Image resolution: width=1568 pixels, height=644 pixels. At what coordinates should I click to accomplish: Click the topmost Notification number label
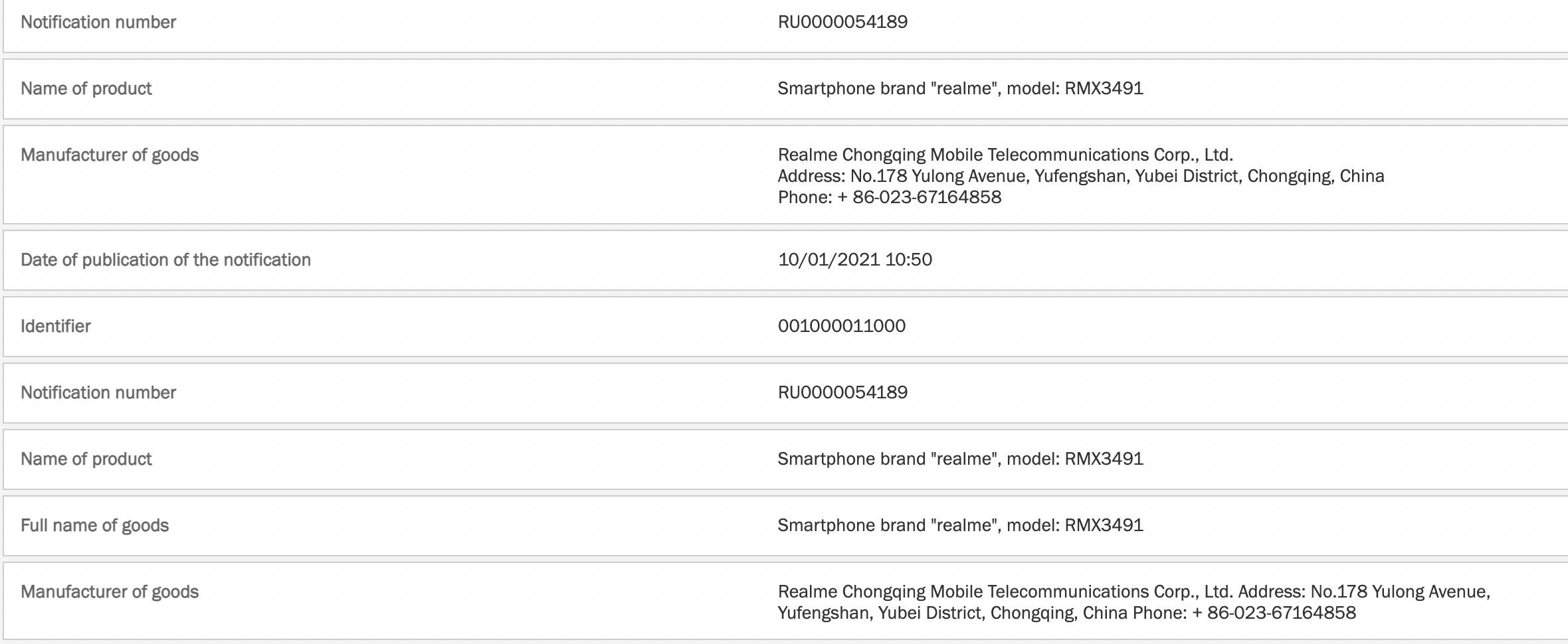[98, 22]
